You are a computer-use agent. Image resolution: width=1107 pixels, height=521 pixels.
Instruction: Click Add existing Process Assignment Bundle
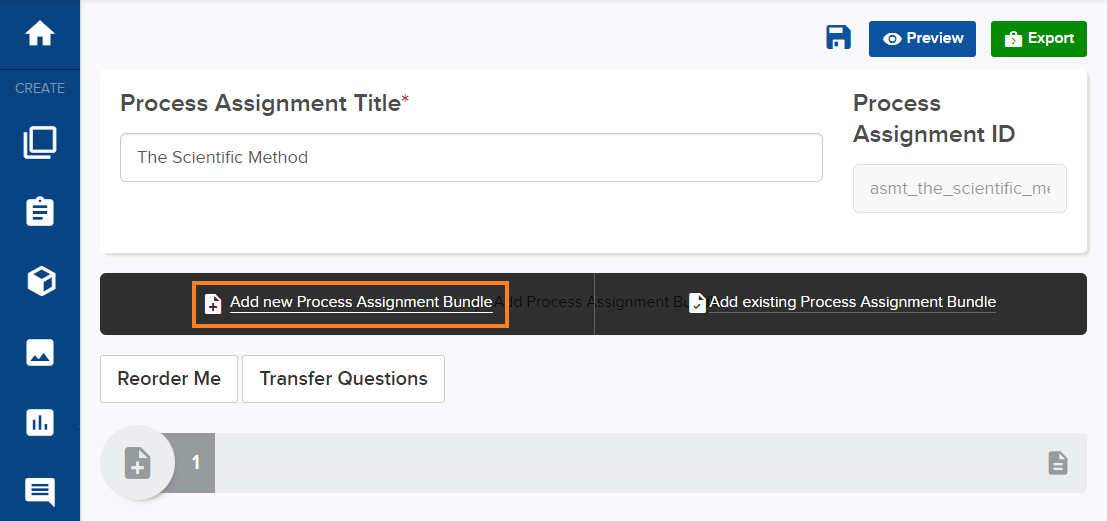852,303
